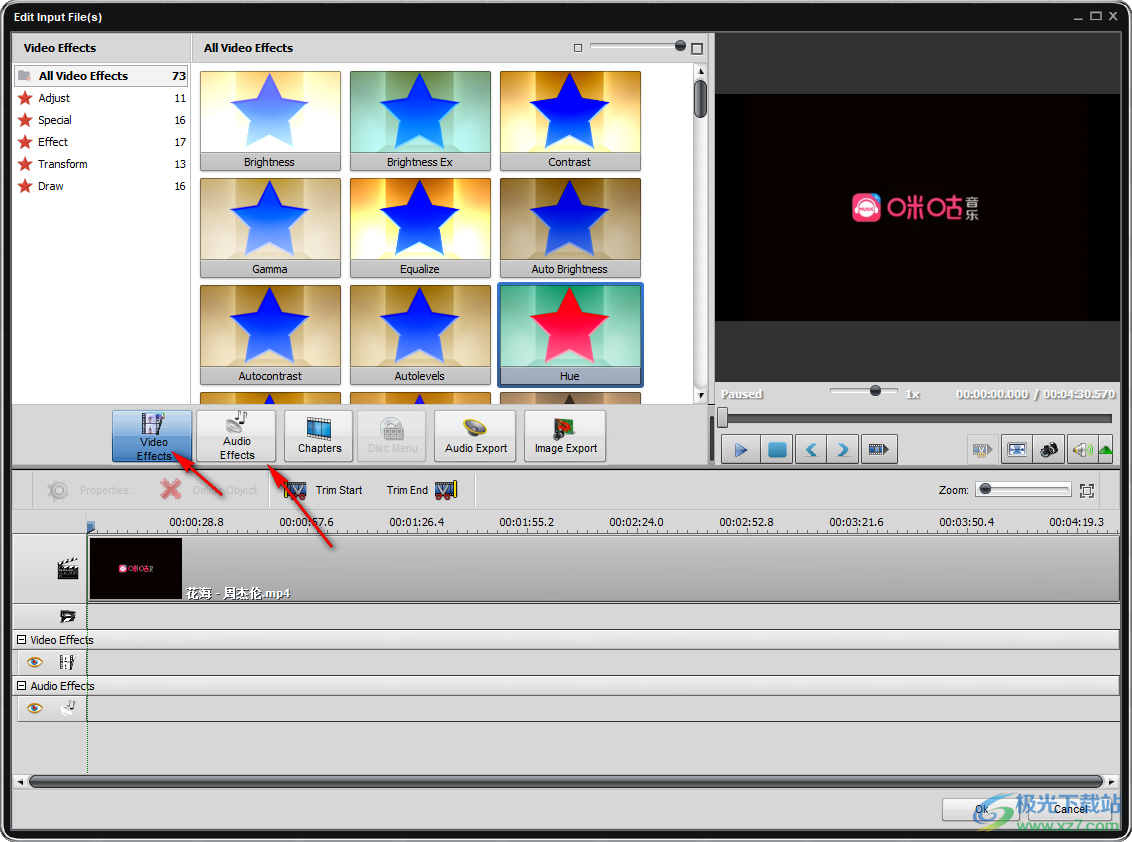Image resolution: width=1132 pixels, height=842 pixels.
Task: Click the timeline playhead marker
Action: coord(90,527)
